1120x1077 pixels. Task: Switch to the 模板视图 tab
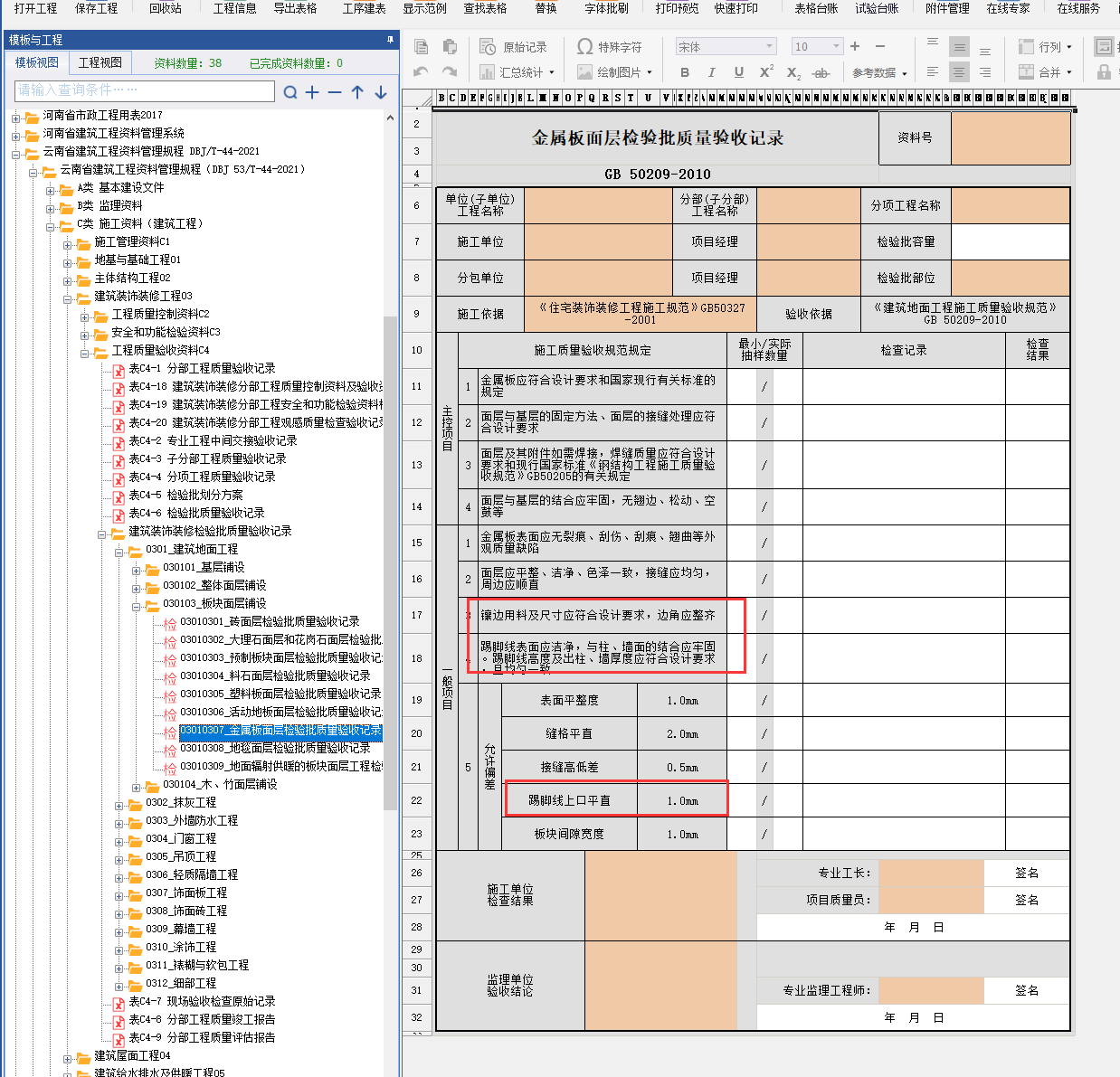click(x=37, y=62)
